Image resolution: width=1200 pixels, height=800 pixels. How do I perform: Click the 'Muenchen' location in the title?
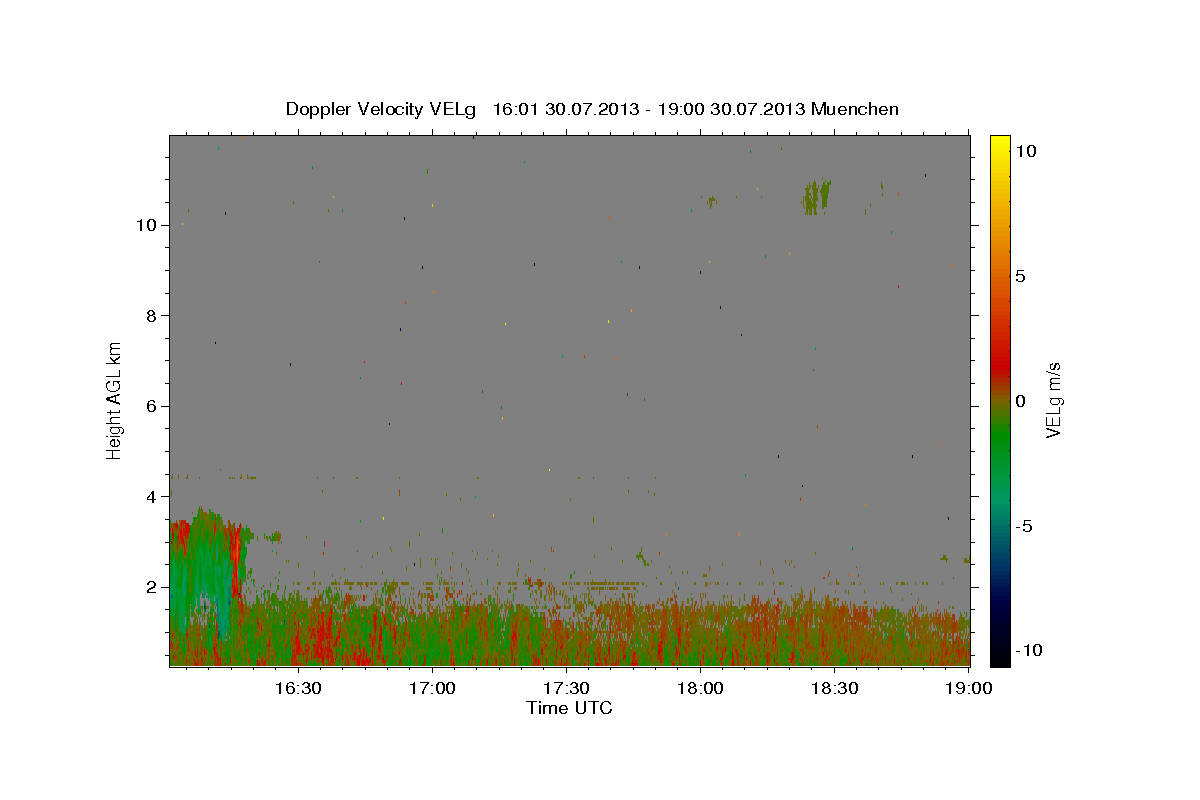(855, 109)
